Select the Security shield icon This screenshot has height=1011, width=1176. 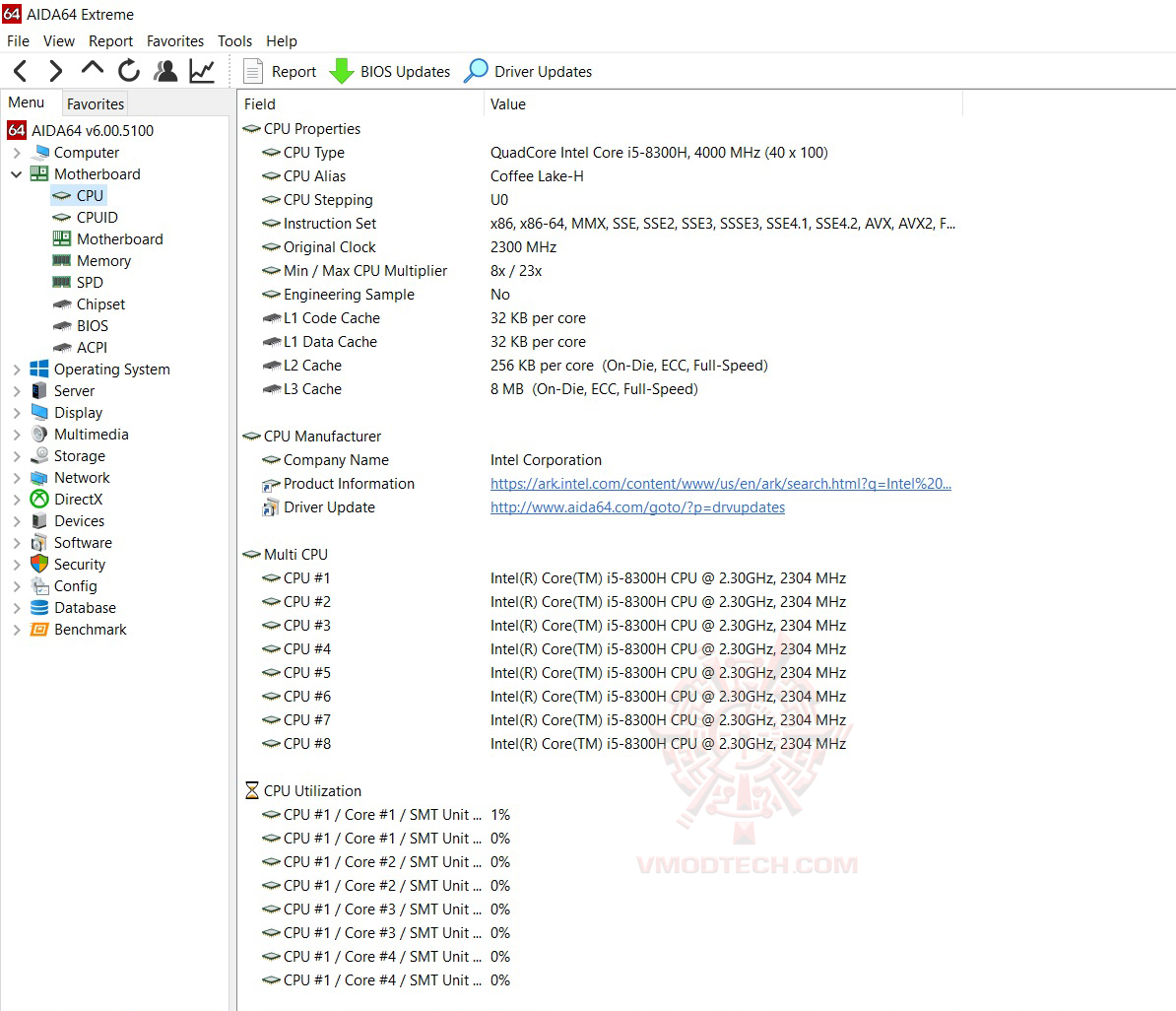pos(39,565)
